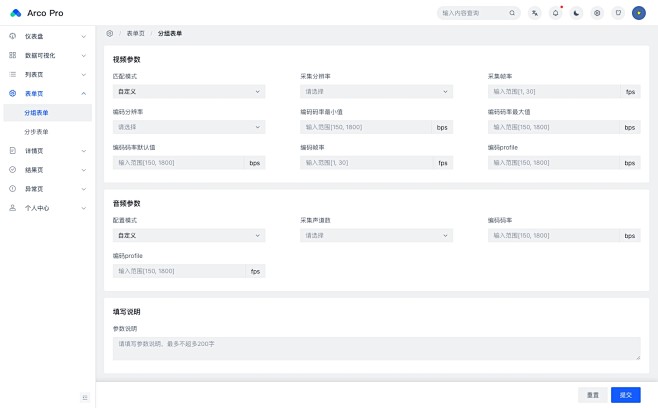
Task: Focus the 编码profile input in 音频参数
Action: (x=179, y=271)
